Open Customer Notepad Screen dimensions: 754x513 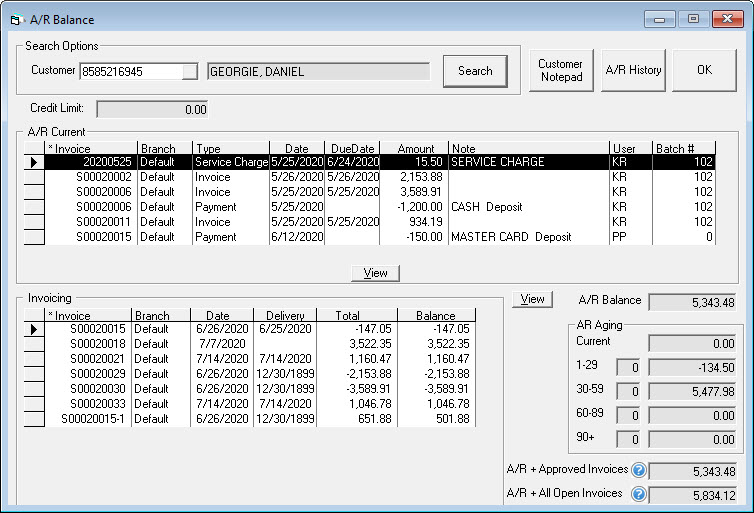(x=561, y=70)
